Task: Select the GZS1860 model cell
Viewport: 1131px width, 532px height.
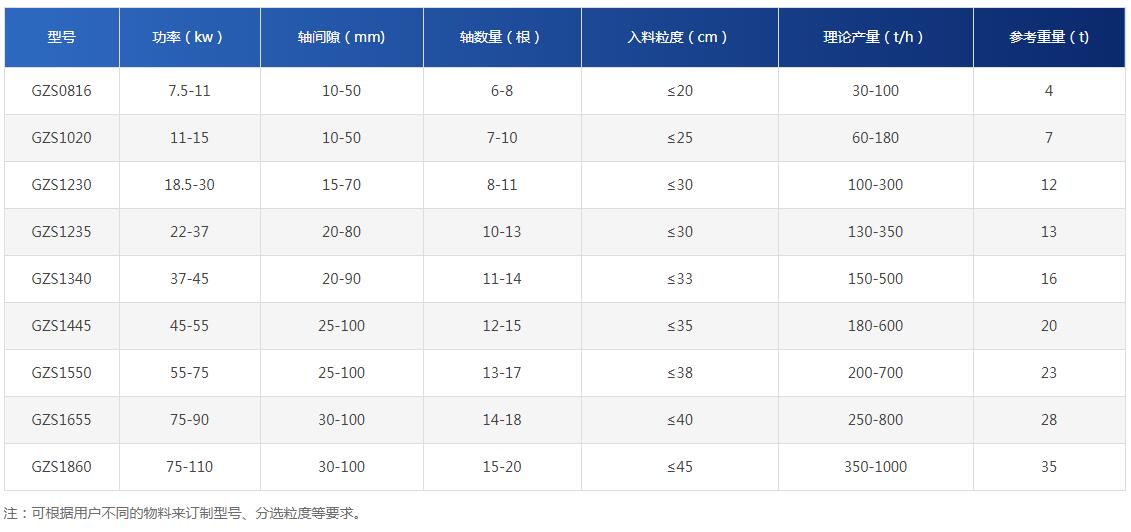Action: point(61,466)
